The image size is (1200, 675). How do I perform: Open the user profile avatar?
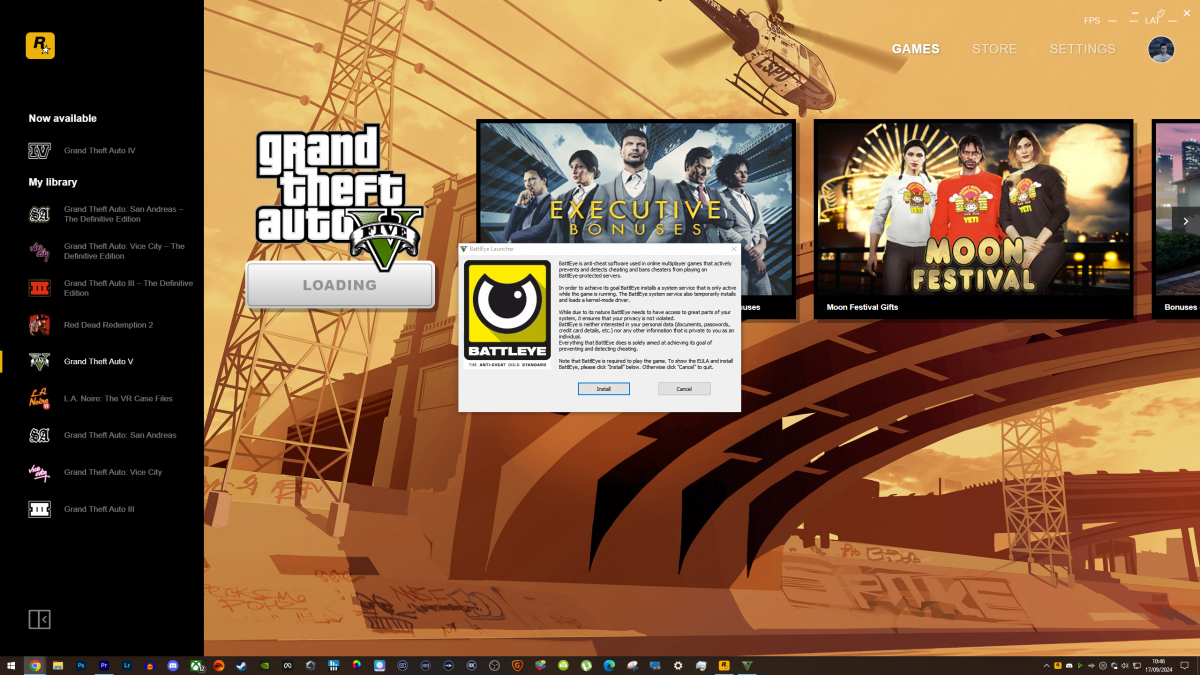(1161, 49)
